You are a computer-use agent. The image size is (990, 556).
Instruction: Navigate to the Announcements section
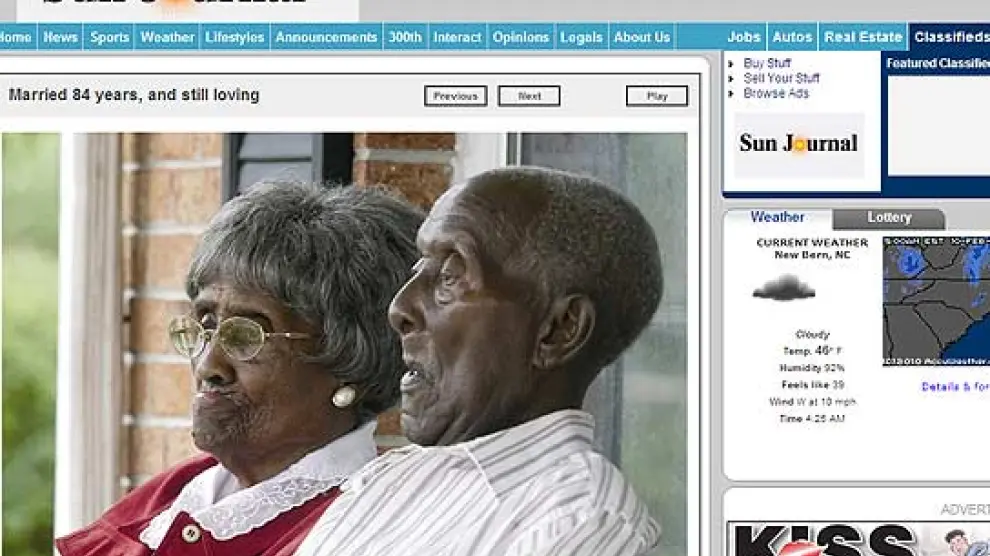[326, 37]
